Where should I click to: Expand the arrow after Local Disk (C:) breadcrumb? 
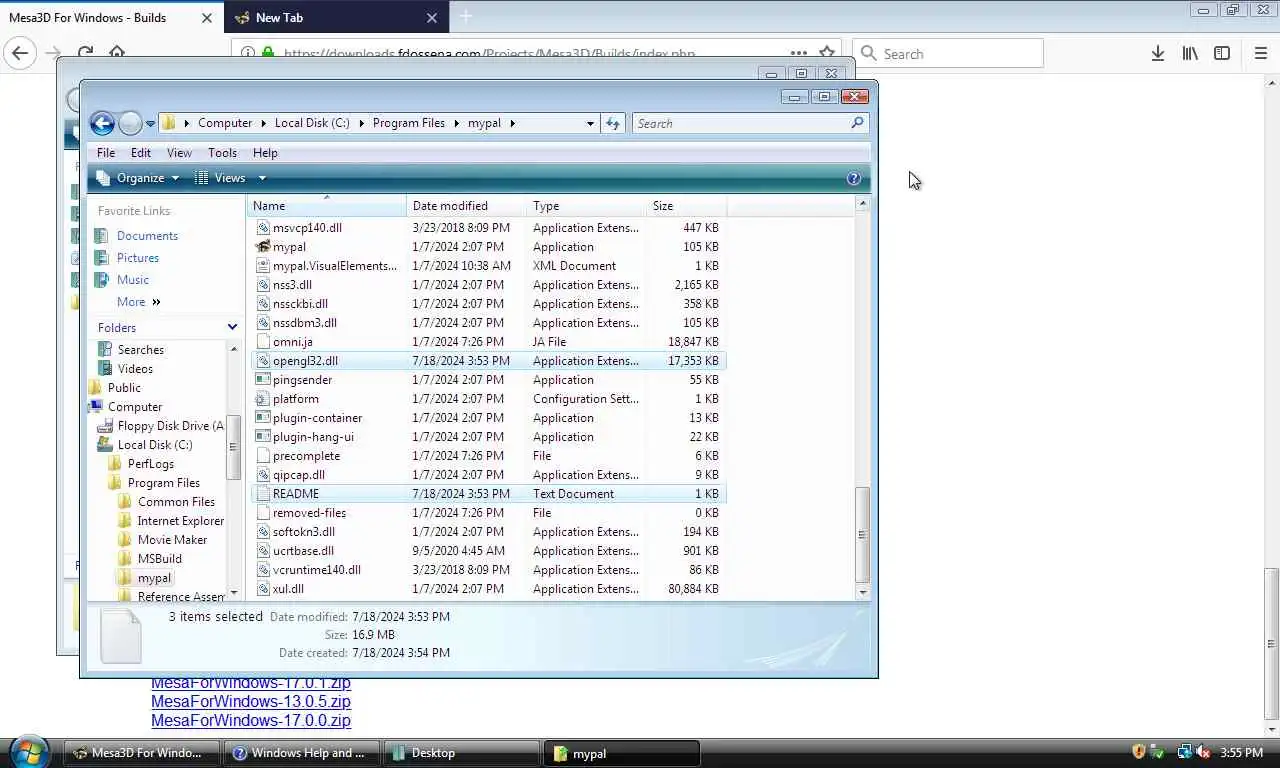[x=361, y=123]
